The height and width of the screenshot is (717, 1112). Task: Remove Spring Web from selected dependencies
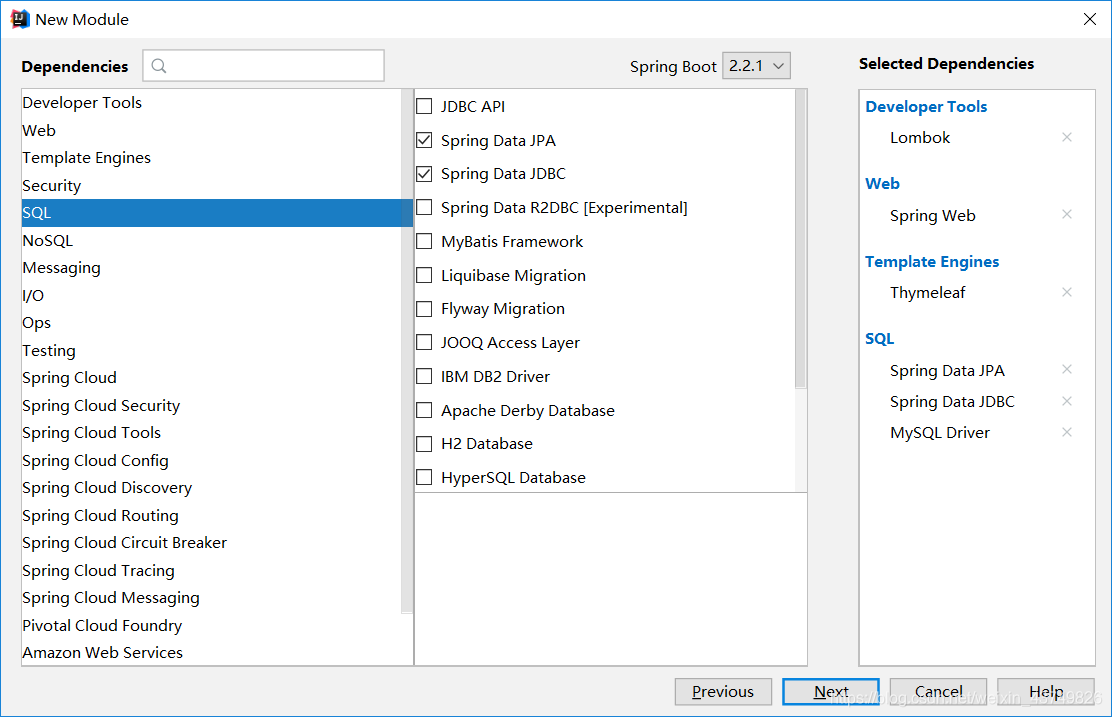[x=1067, y=214]
